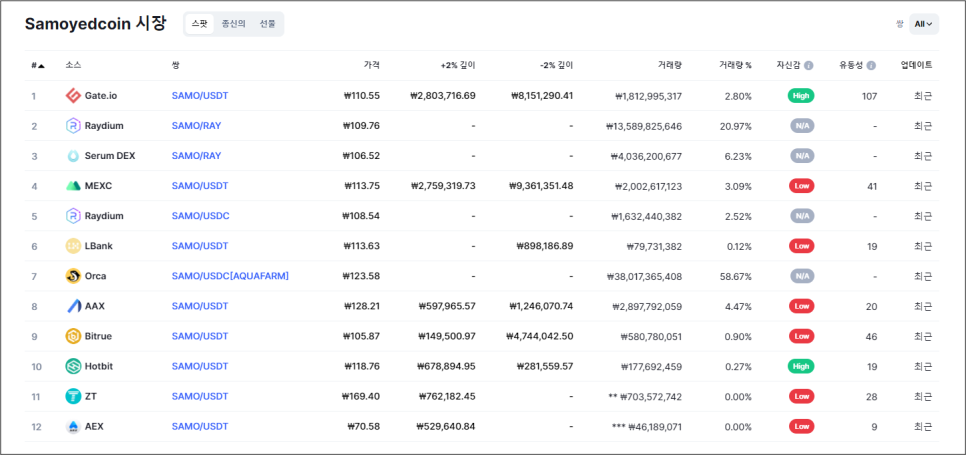Click the Low badge on AEX row
This screenshot has width=966, height=455.
802,427
